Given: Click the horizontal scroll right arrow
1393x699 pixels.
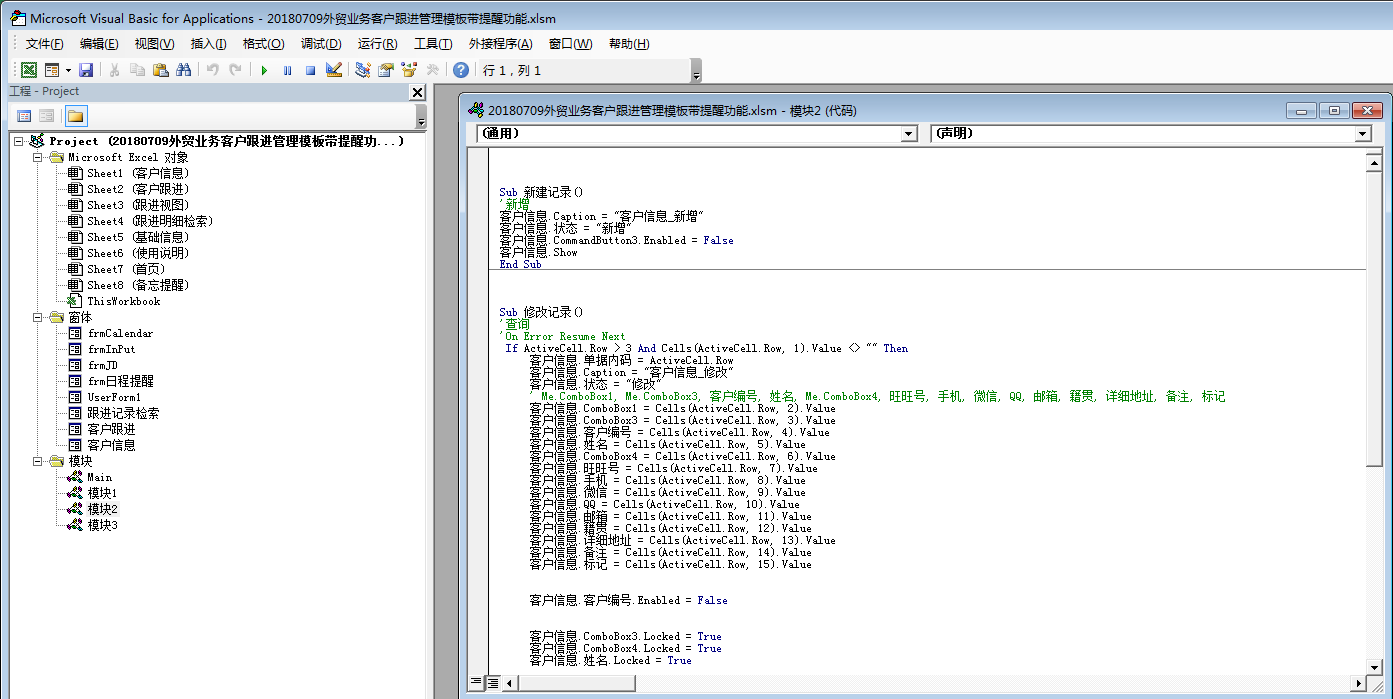Looking at the screenshot, I should click(x=1357, y=683).
